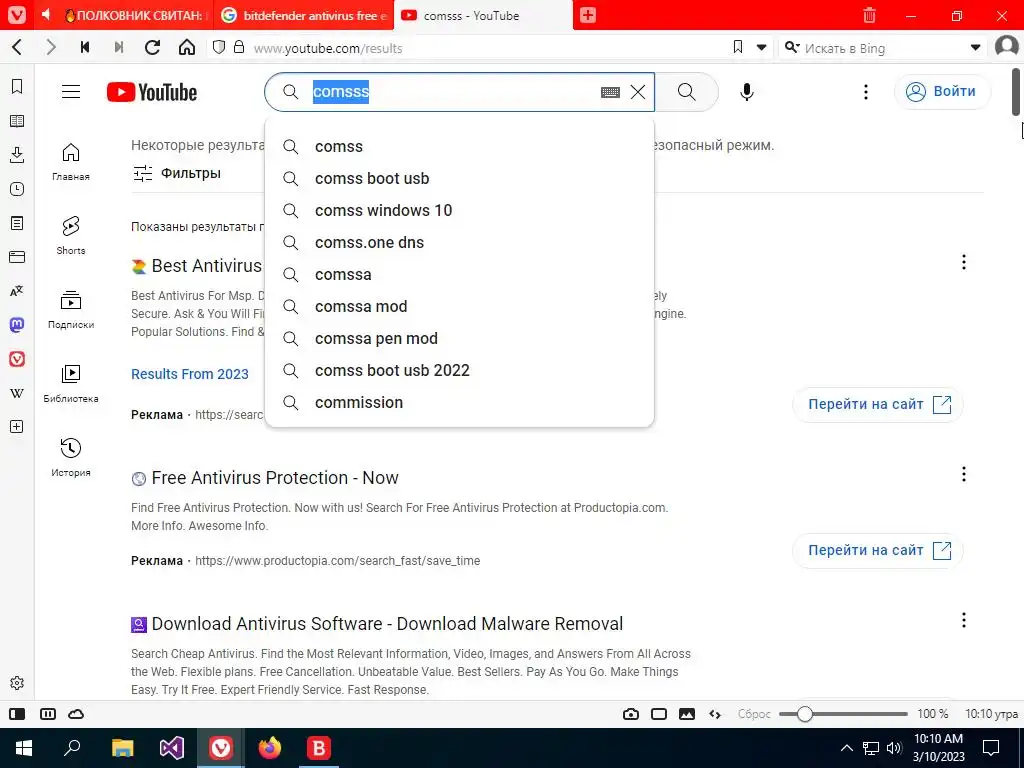1024x768 pixels.
Task: Open YouTube guide hamburger menu
Action: (x=71, y=92)
